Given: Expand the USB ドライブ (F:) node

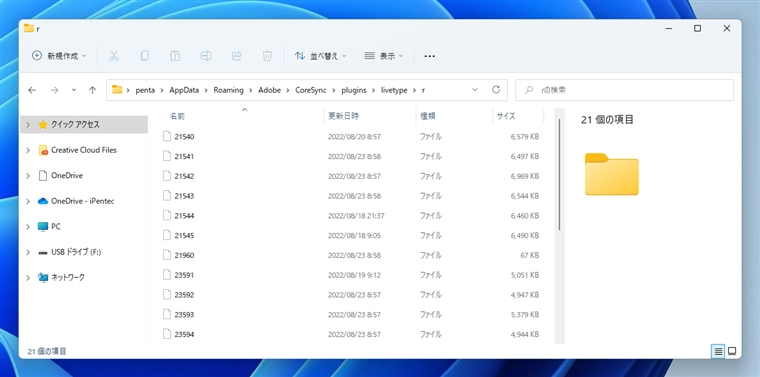Looking at the screenshot, I should (28, 252).
